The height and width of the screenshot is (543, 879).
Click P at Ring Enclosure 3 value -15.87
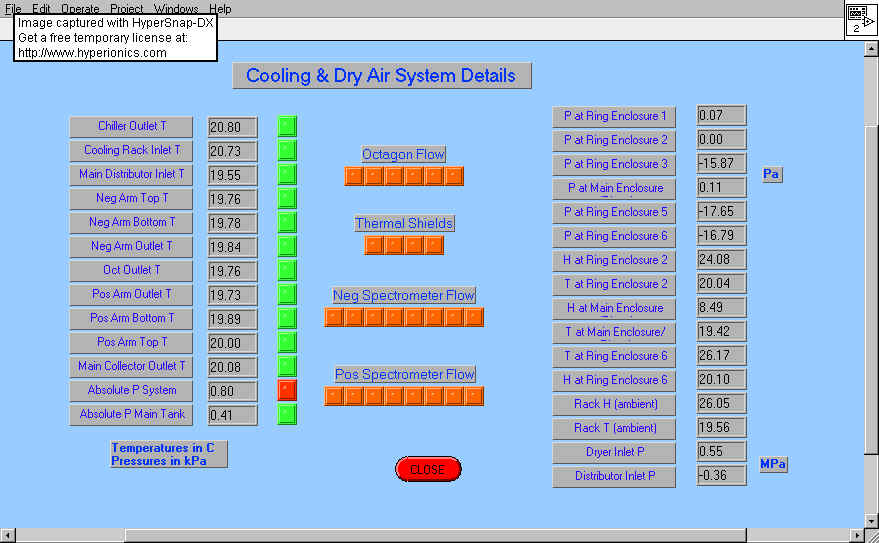(x=721, y=163)
